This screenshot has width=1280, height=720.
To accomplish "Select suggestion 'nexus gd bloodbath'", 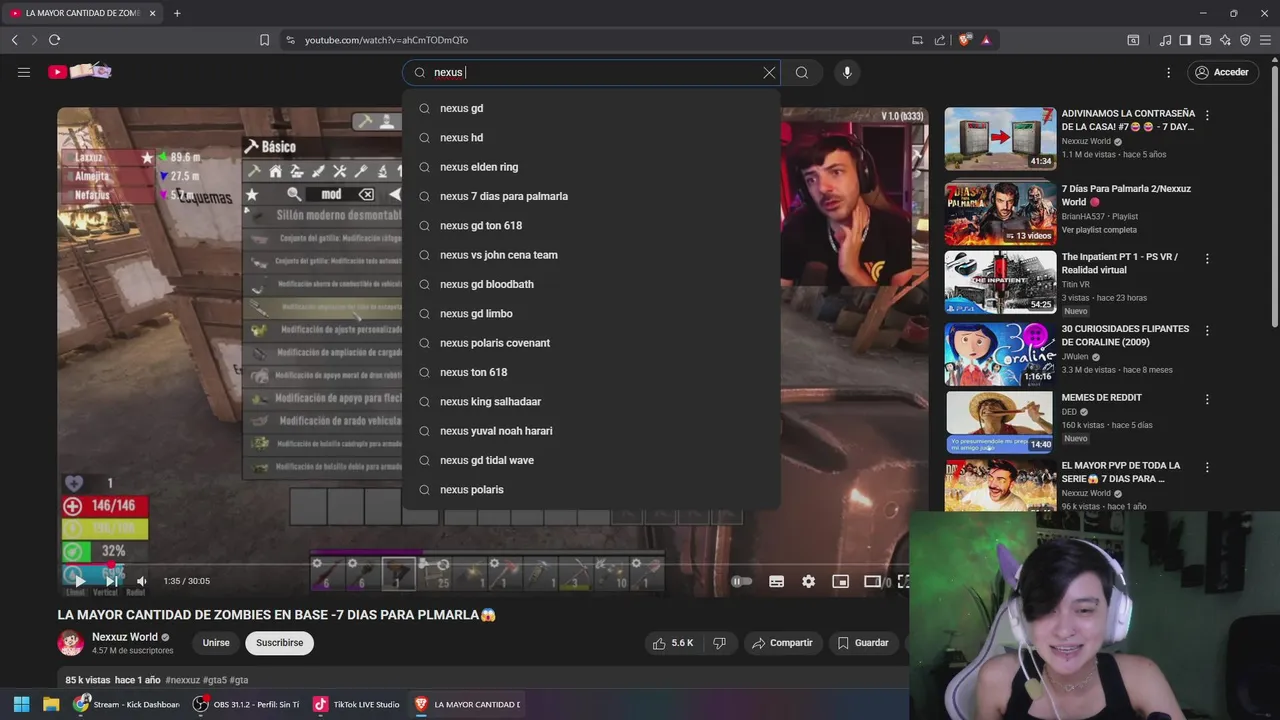I will click(x=591, y=284).
